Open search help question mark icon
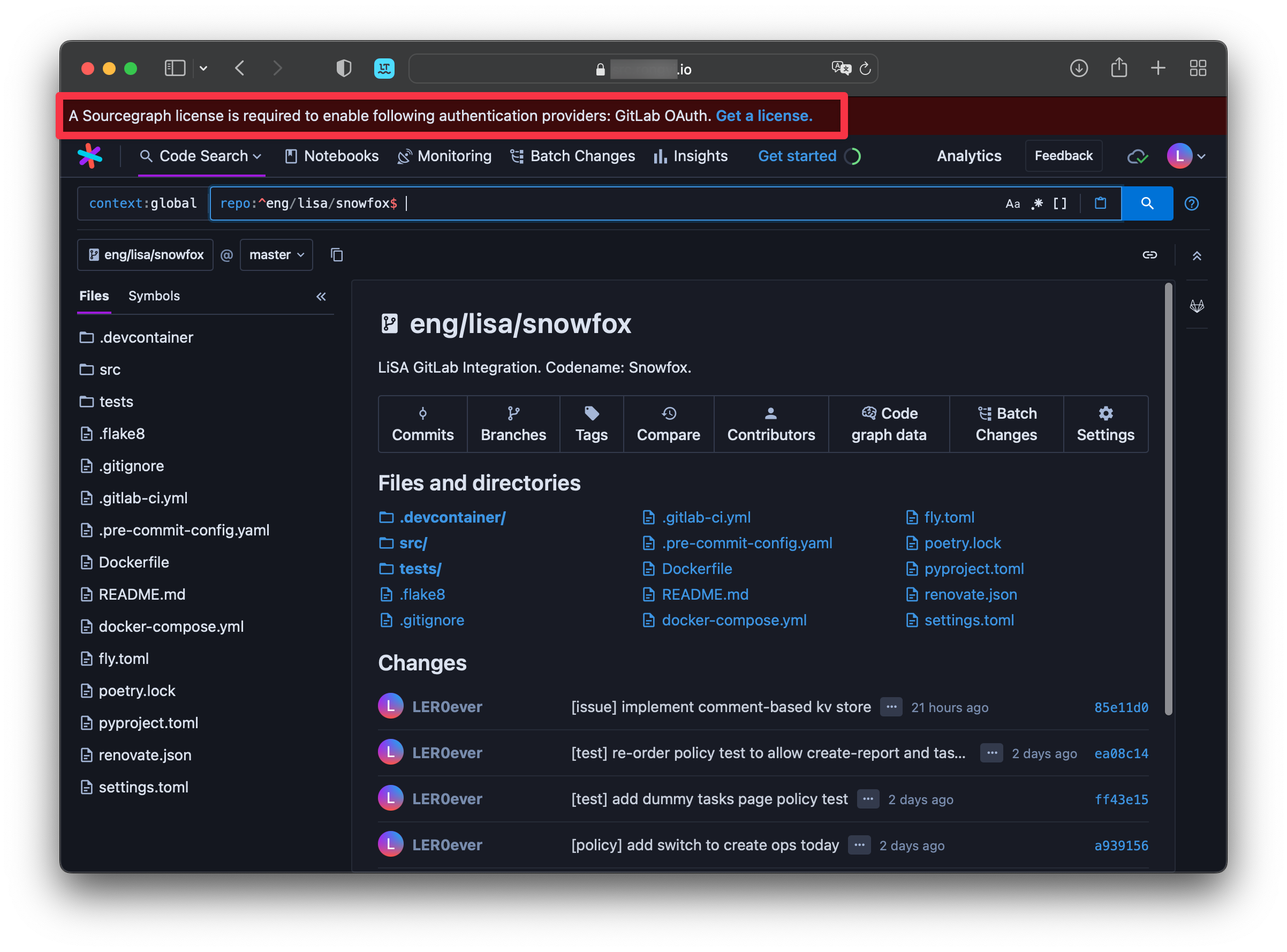Image resolution: width=1287 pixels, height=952 pixels. [1191, 203]
